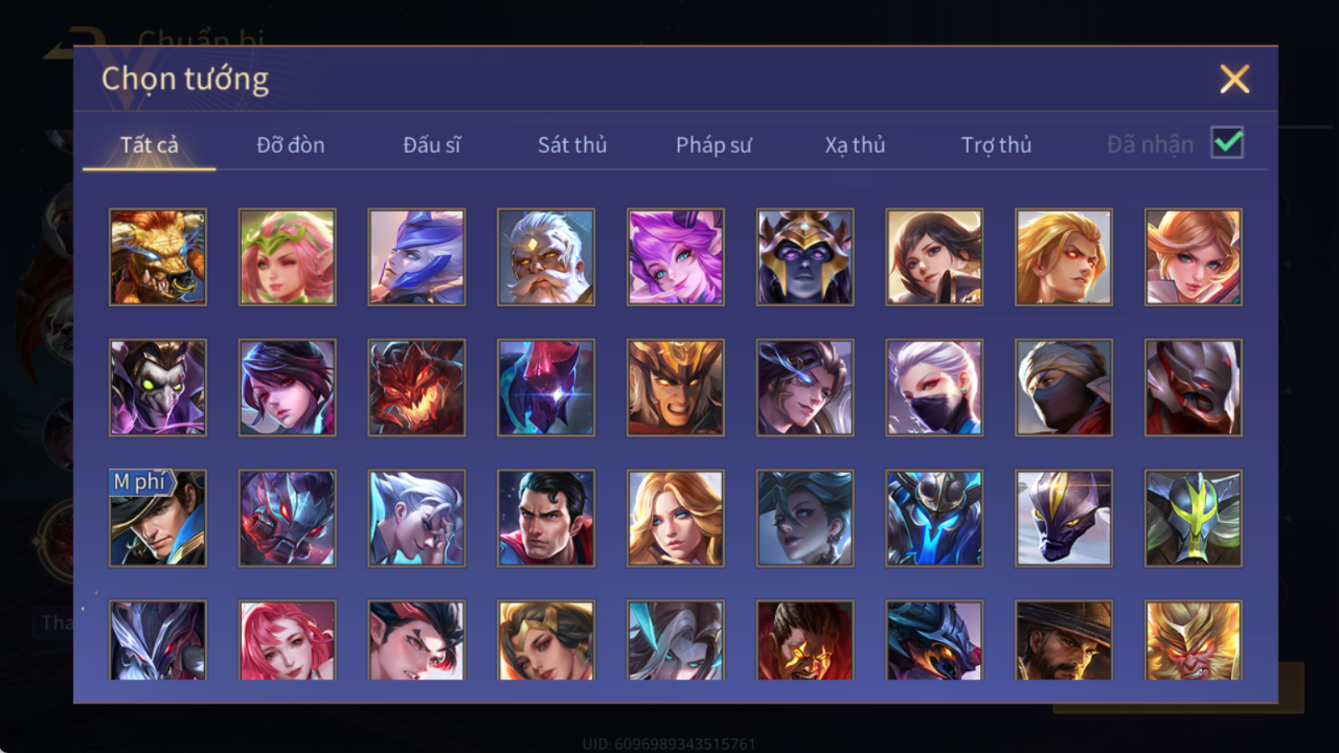Viewport: 1339px width, 753px height.
Task: Switch to the Đỡ đòn tab
Action: coord(291,145)
